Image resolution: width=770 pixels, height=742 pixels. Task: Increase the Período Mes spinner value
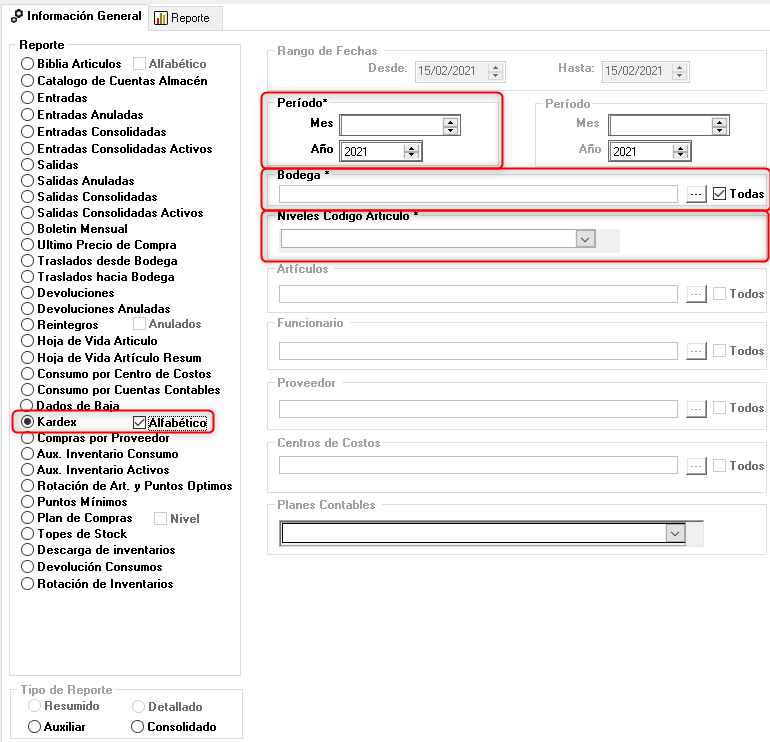pos(450,121)
